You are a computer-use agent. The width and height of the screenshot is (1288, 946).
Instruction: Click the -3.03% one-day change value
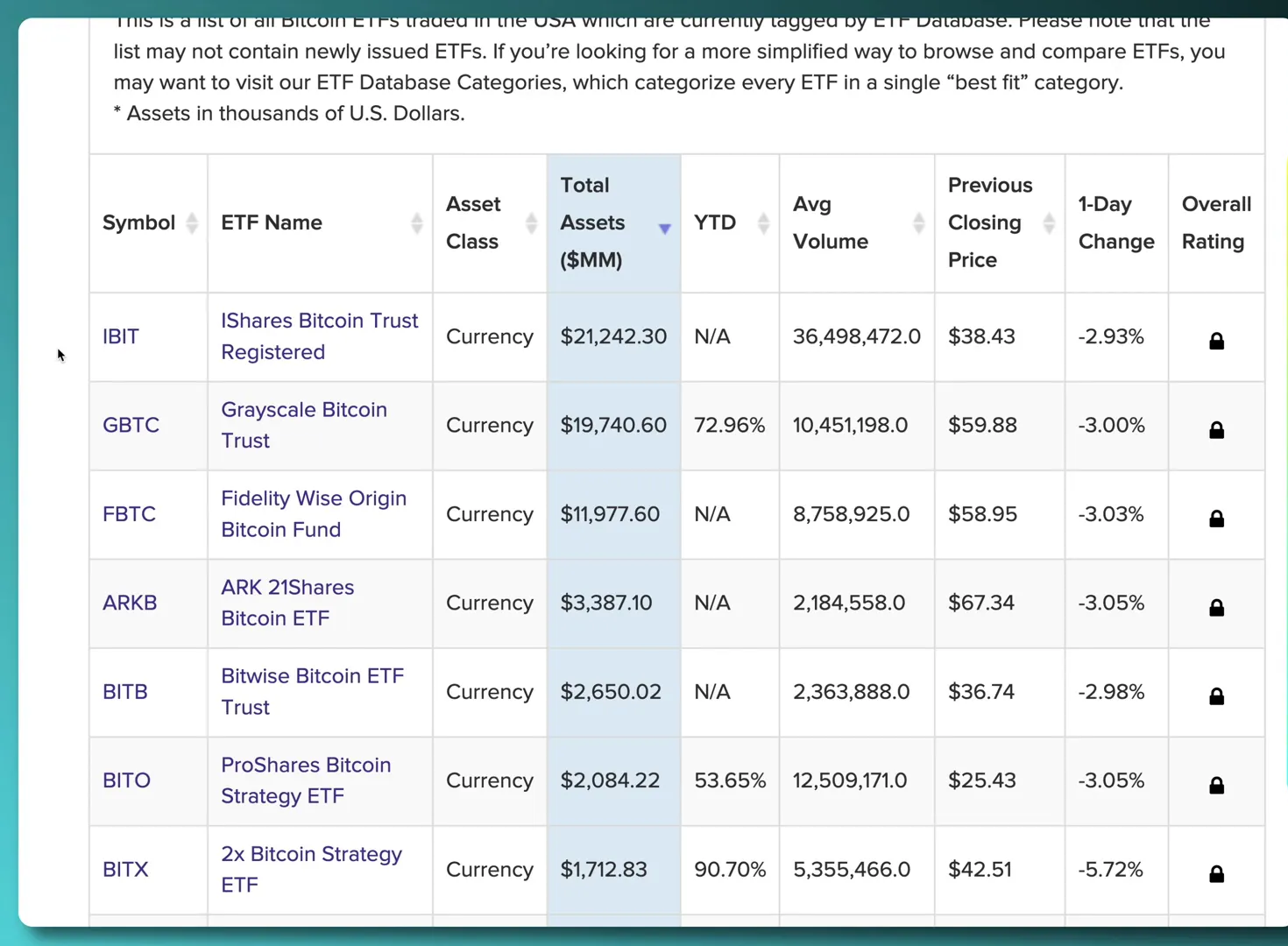point(1111,514)
